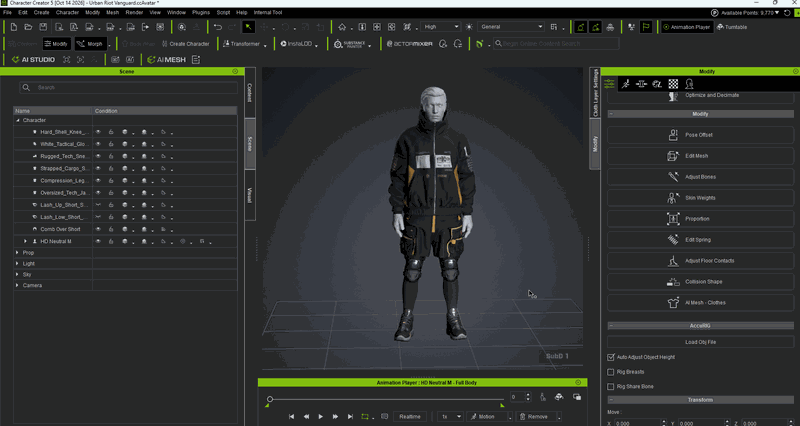Open the Transformer tool
The height and width of the screenshot is (426, 800).
[x=241, y=44]
